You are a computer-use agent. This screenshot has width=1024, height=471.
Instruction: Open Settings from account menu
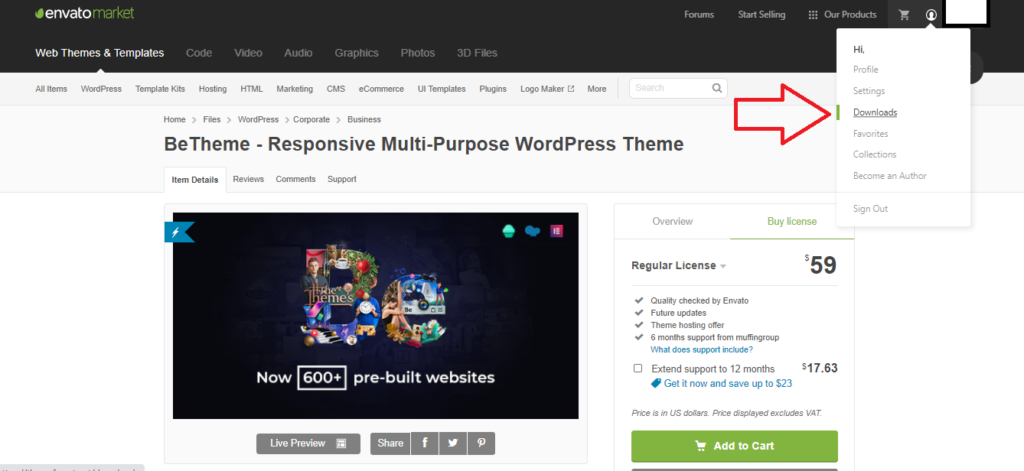[869, 91]
